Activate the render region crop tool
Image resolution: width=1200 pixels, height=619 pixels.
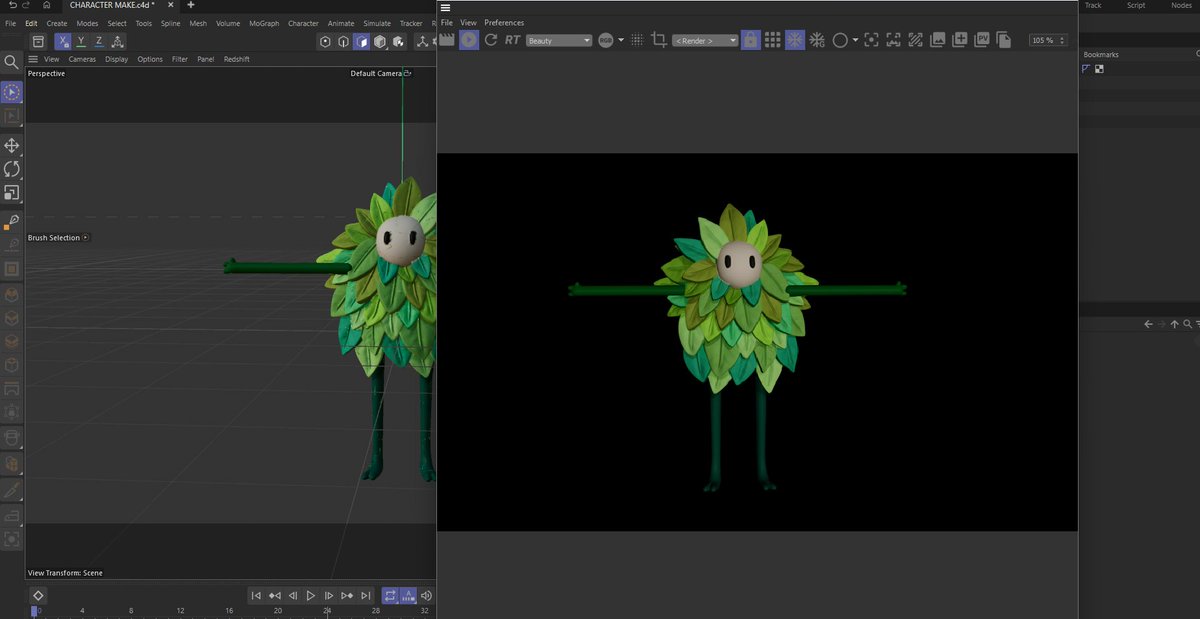point(659,40)
